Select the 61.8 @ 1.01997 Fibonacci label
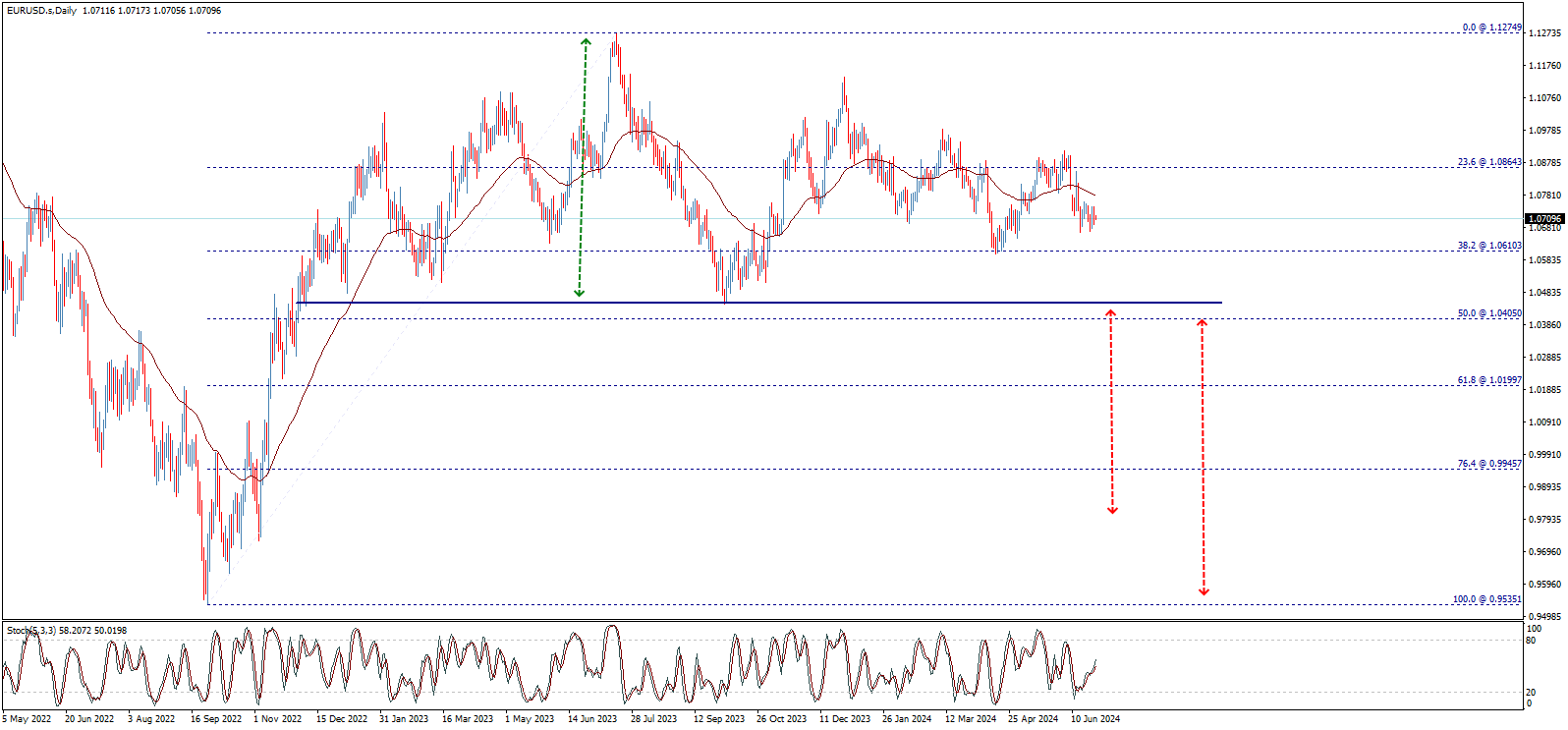Screen dimensions: 1568x730 (x=1489, y=380)
